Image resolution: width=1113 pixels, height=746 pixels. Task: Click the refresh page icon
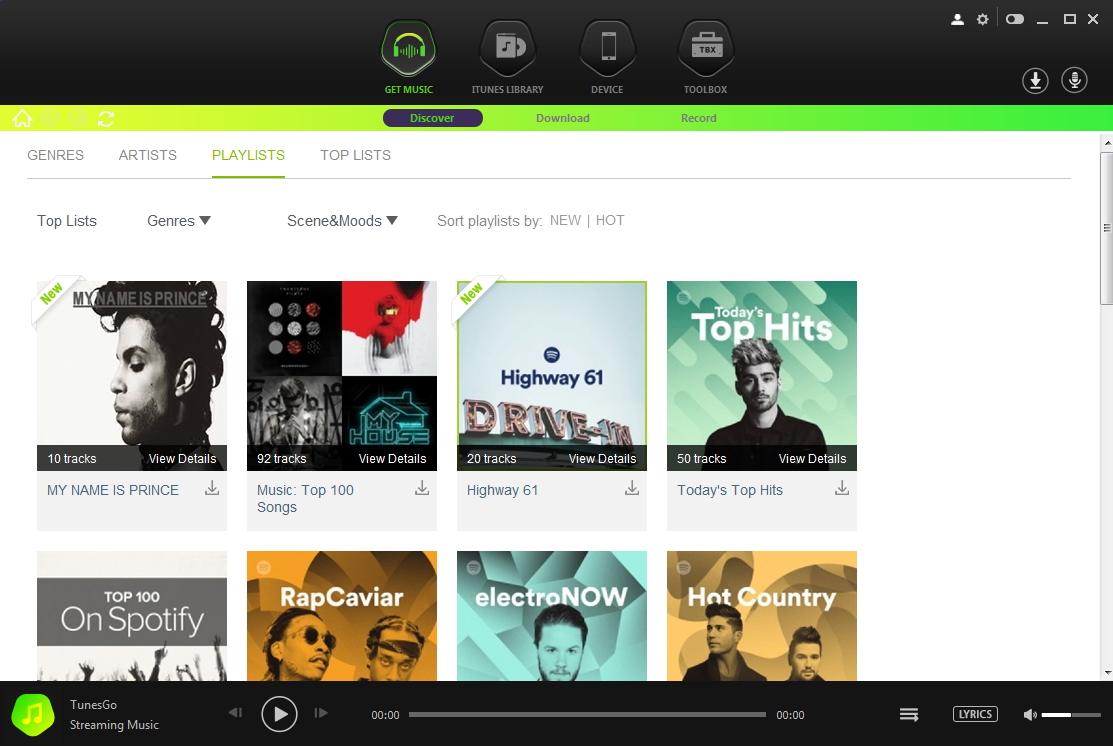point(106,119)
